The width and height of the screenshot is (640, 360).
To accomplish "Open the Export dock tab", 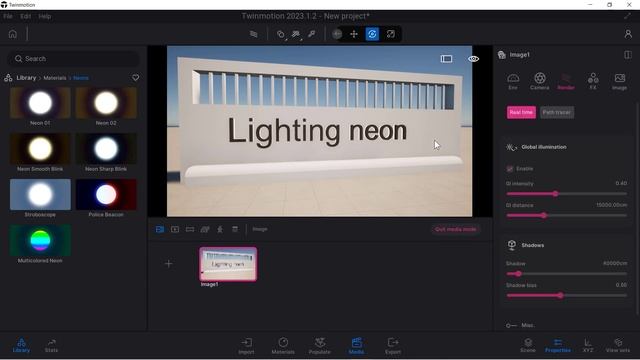I will click(393, 345).
